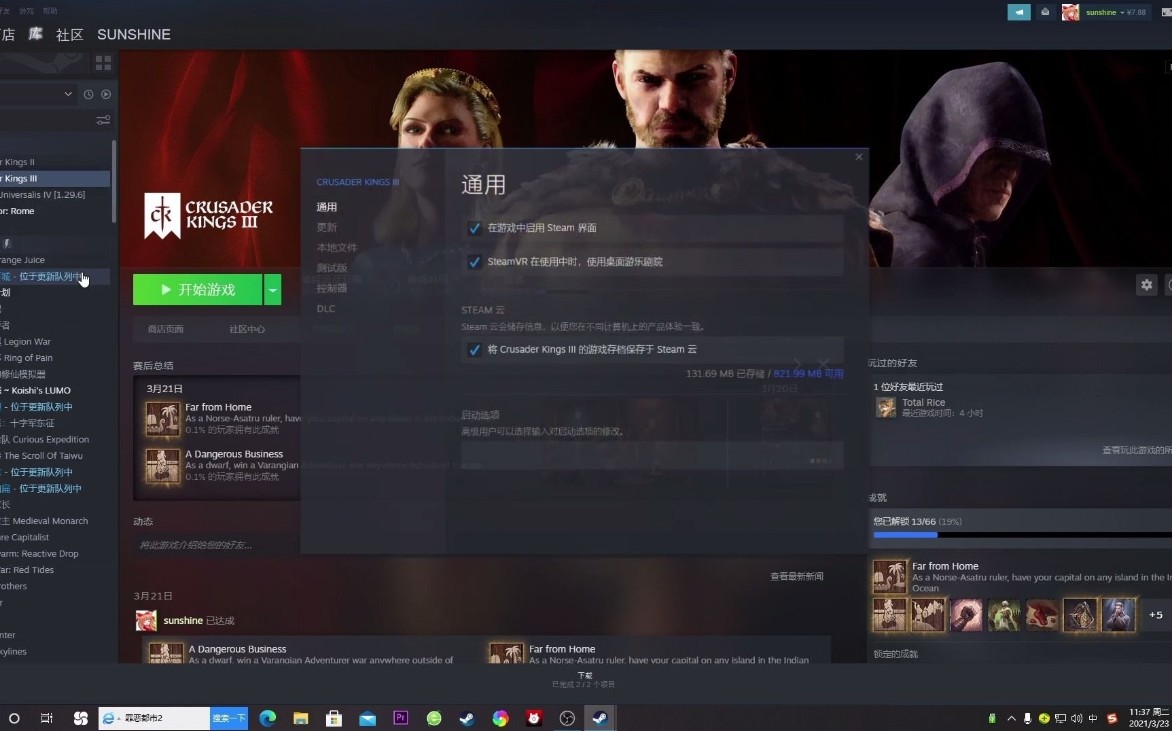The height and width of the screenshot is (731, 1173).
Task: Open the advanced filter sliders icon
Action: click(x=103, y=120)
